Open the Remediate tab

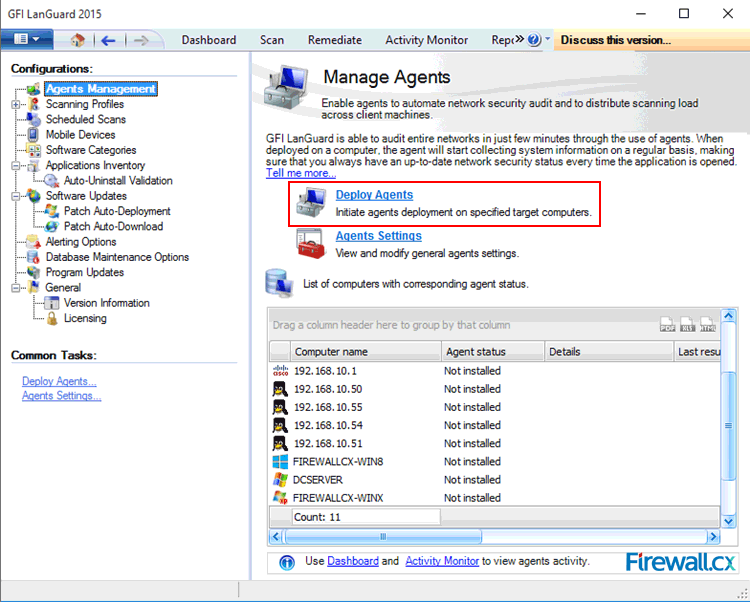pos(334,40)
